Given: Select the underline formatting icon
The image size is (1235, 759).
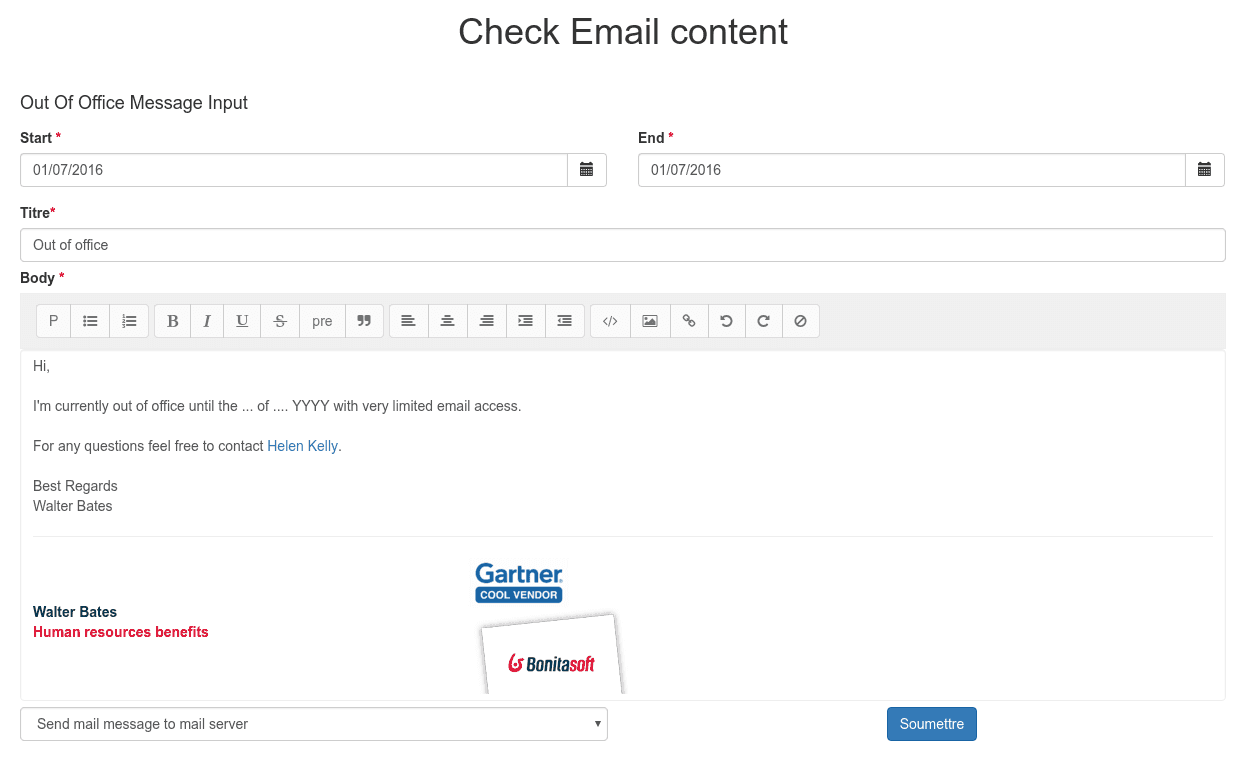Looking at the screenshot, I should (x=241, y=320).
